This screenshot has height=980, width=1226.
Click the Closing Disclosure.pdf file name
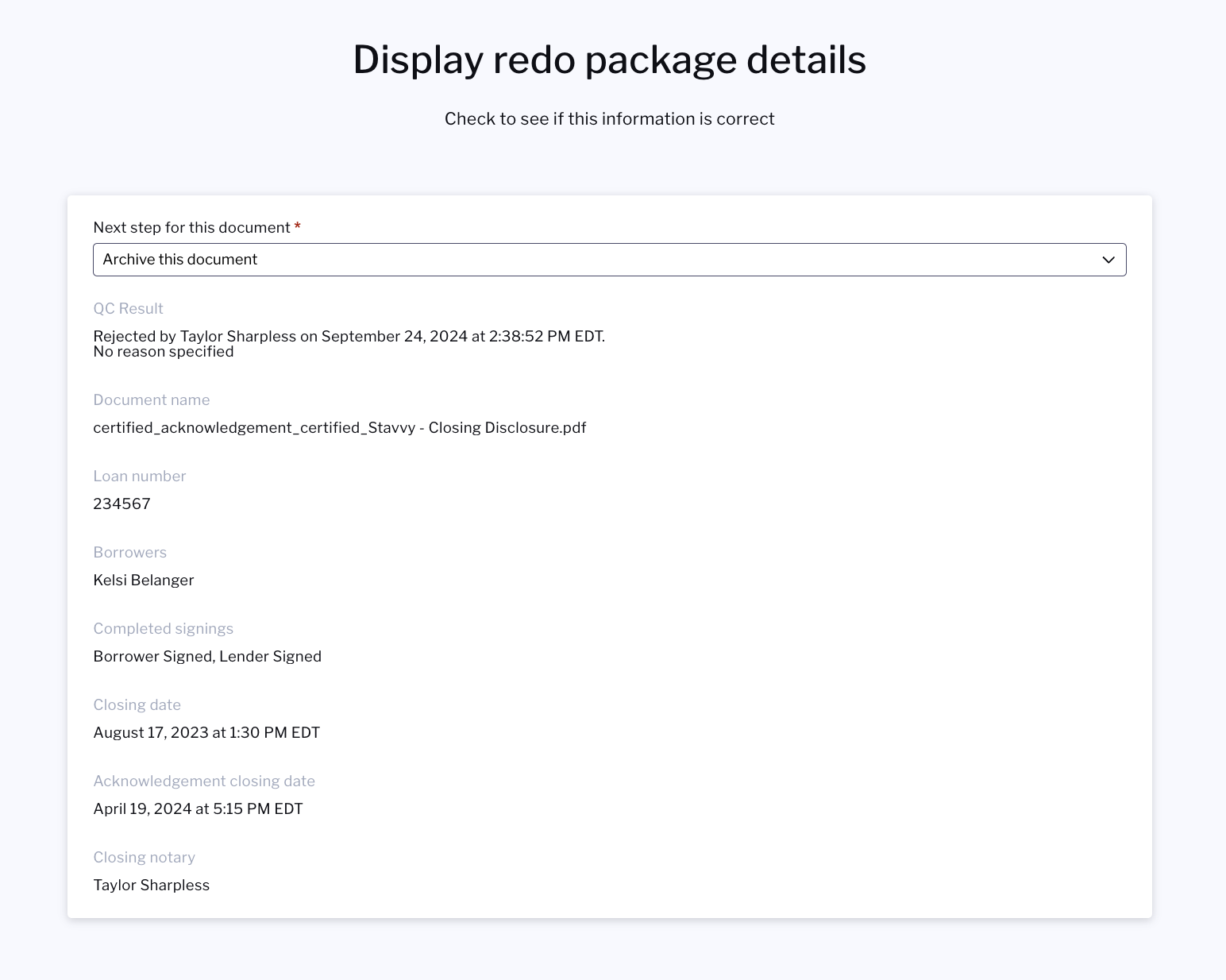coord(339,428)
